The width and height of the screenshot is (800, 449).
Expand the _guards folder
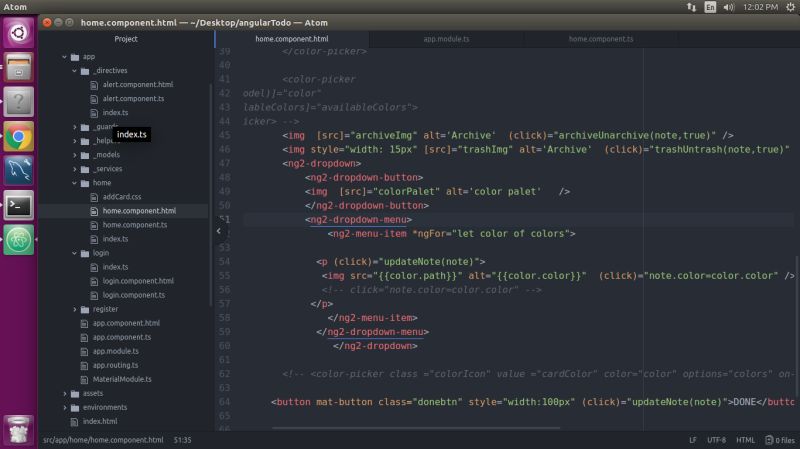(74, 127)
